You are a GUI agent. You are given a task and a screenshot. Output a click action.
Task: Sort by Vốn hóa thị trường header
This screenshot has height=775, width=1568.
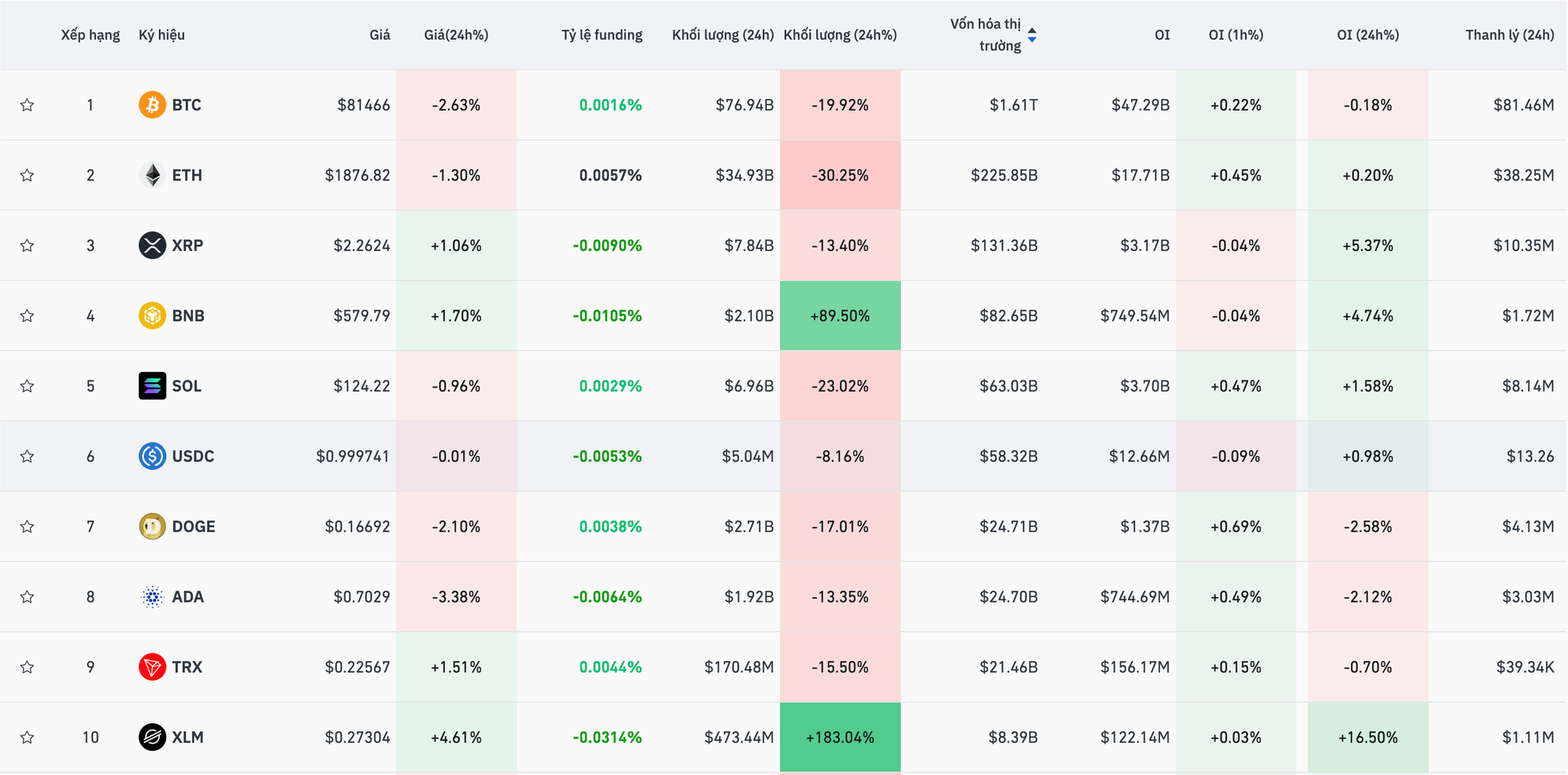pyautogui.click(x=985, y=35)
